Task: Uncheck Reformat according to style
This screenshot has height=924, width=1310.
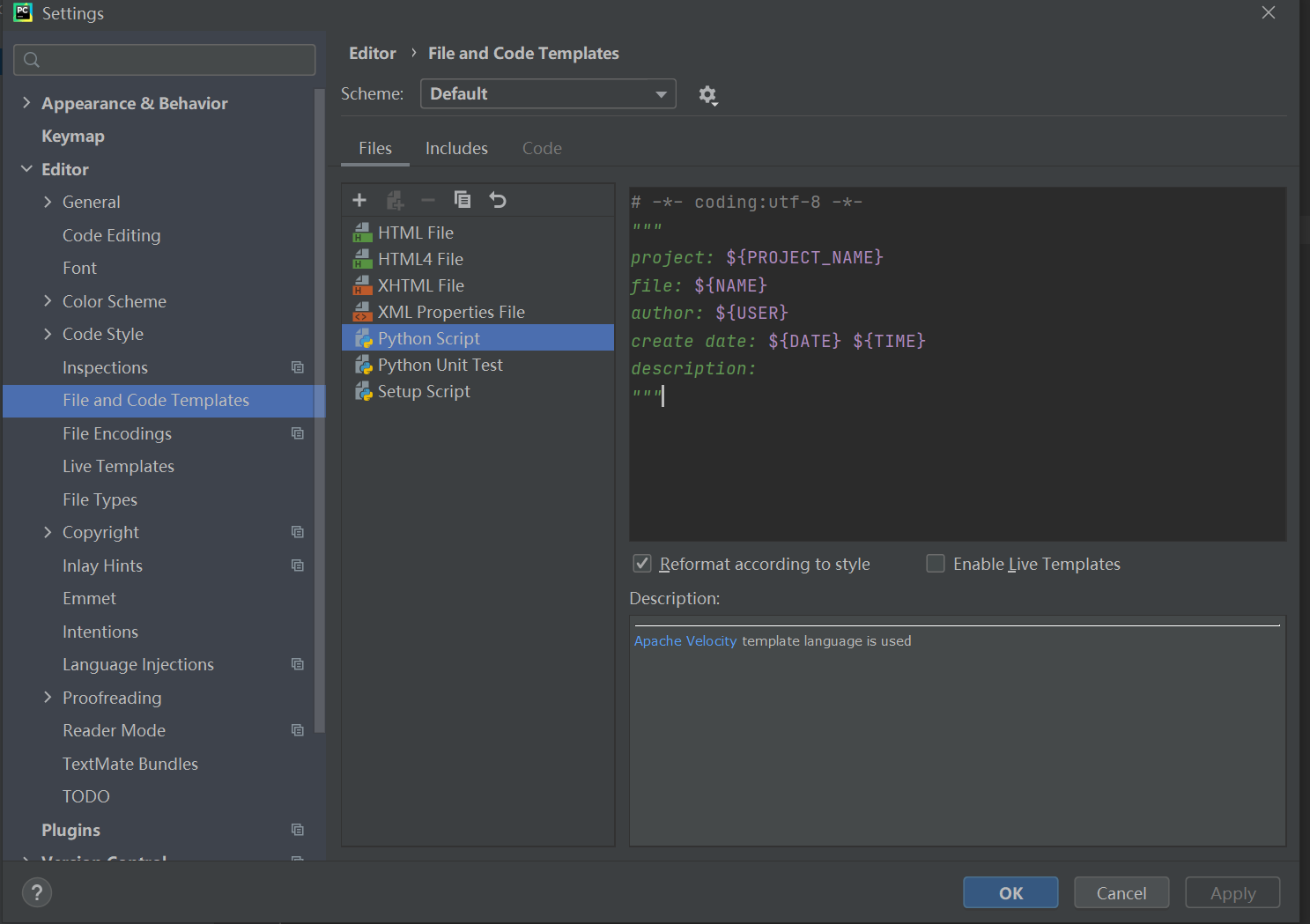Action: point(642,564)
